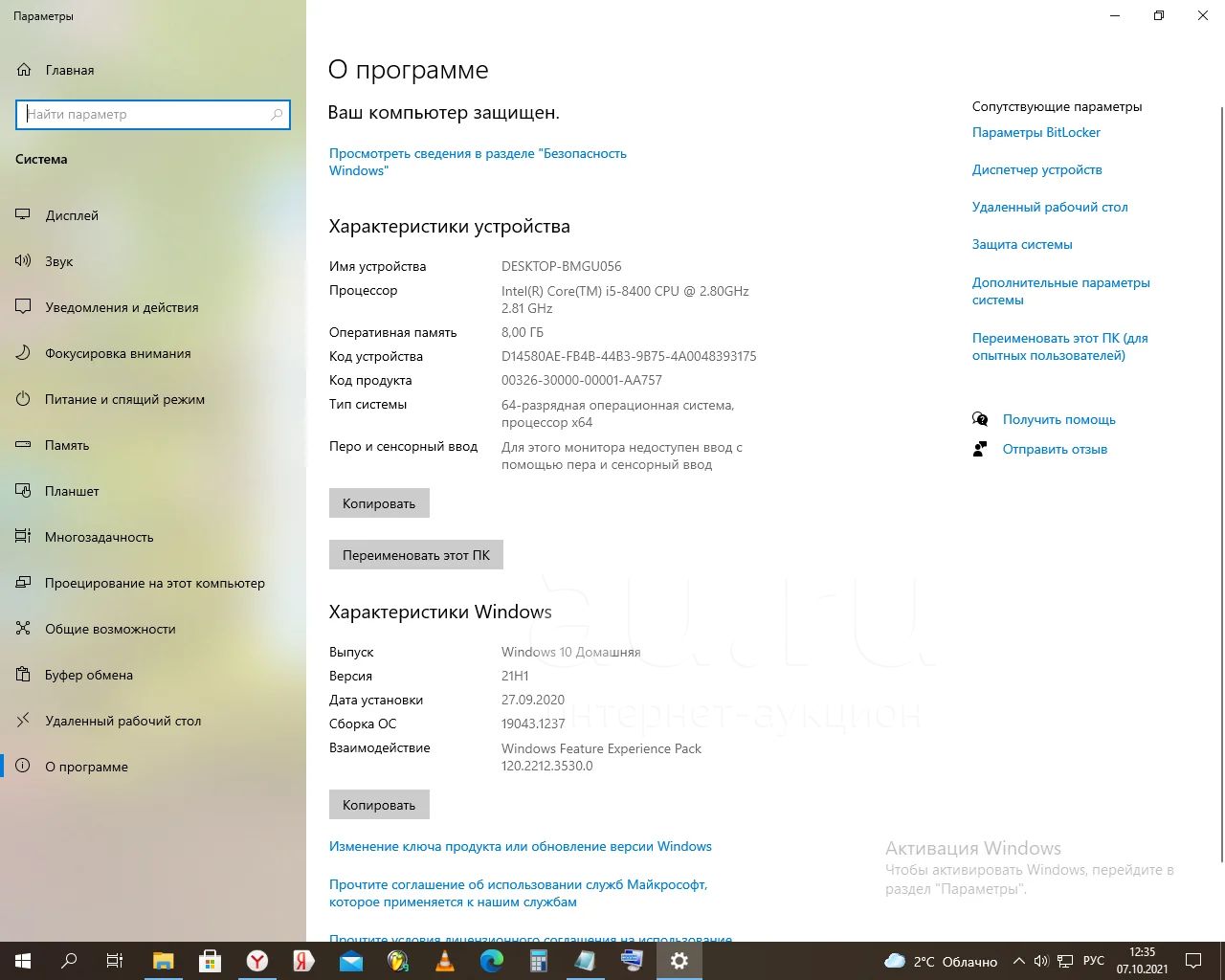This screenshot has height=980, width=1225.
Task: Select installation date 27.09.2020
Action: pos(533,700)
